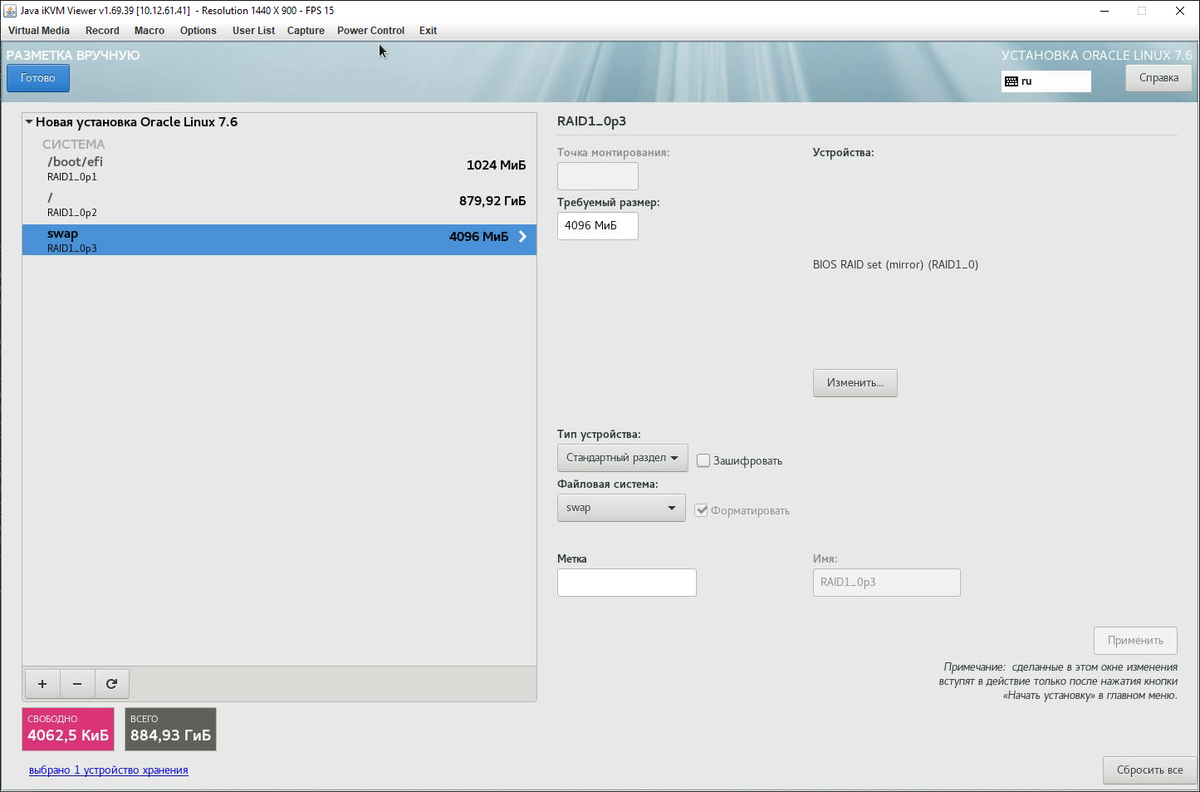The image size is (1200, 792).
Task: Click the BIOS RAID set (mirror) device entry
Action: pyautogui.click(x=895, y=265)
